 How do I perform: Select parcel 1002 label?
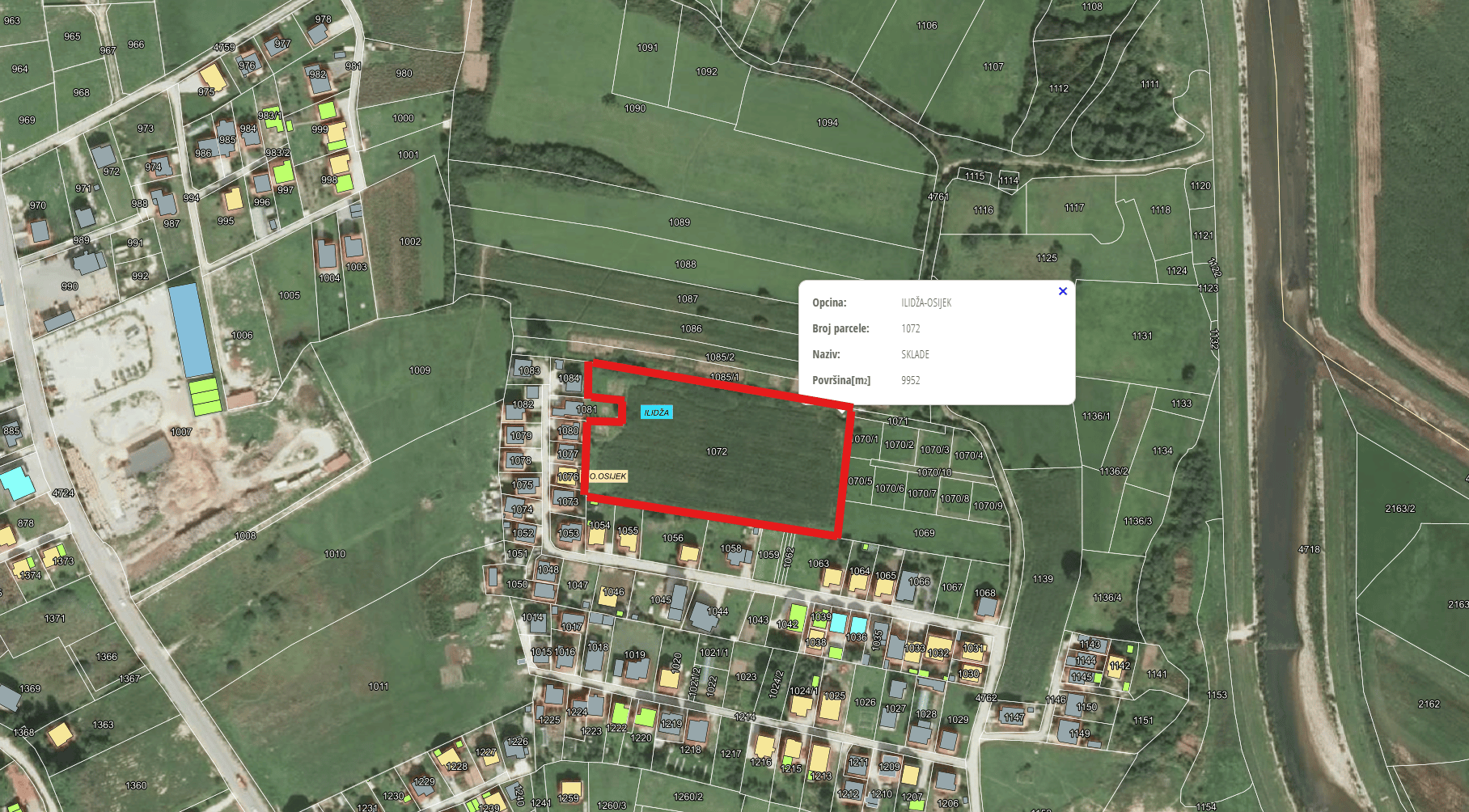pyautogui.click(x=410, y=241)
